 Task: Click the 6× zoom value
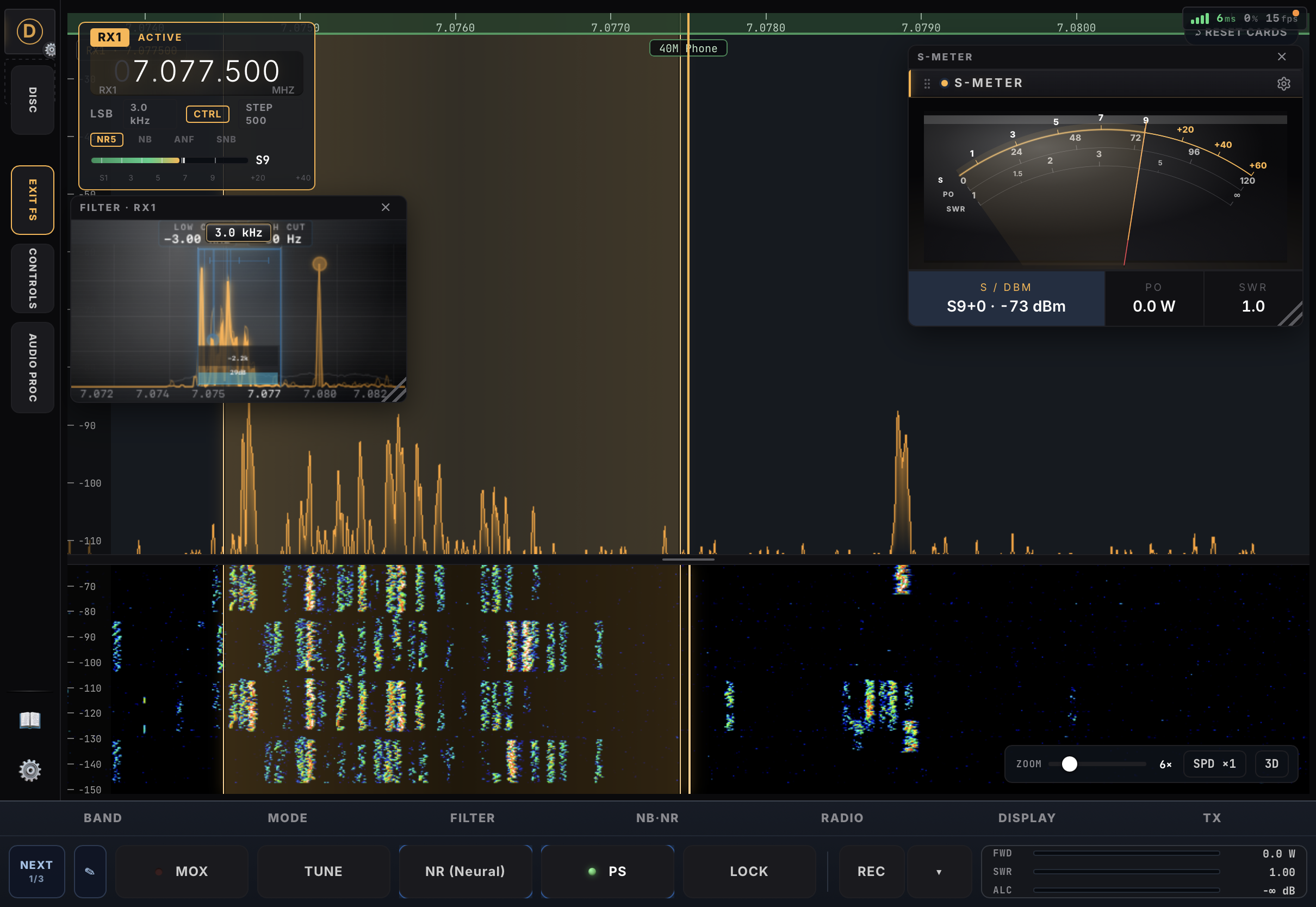(x=1165, y=765)
